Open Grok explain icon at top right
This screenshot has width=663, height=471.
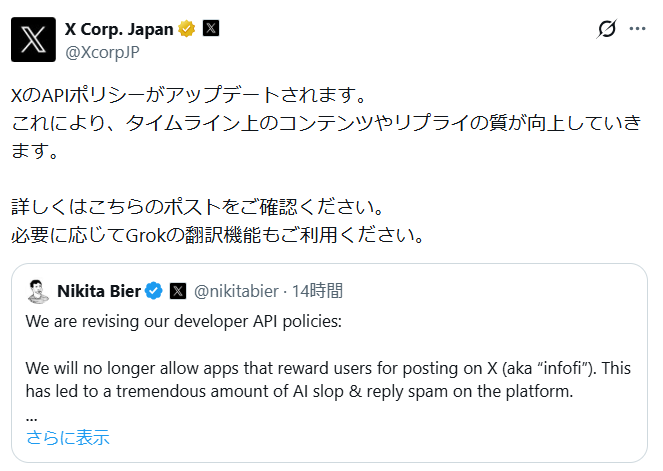click(606, 30)
